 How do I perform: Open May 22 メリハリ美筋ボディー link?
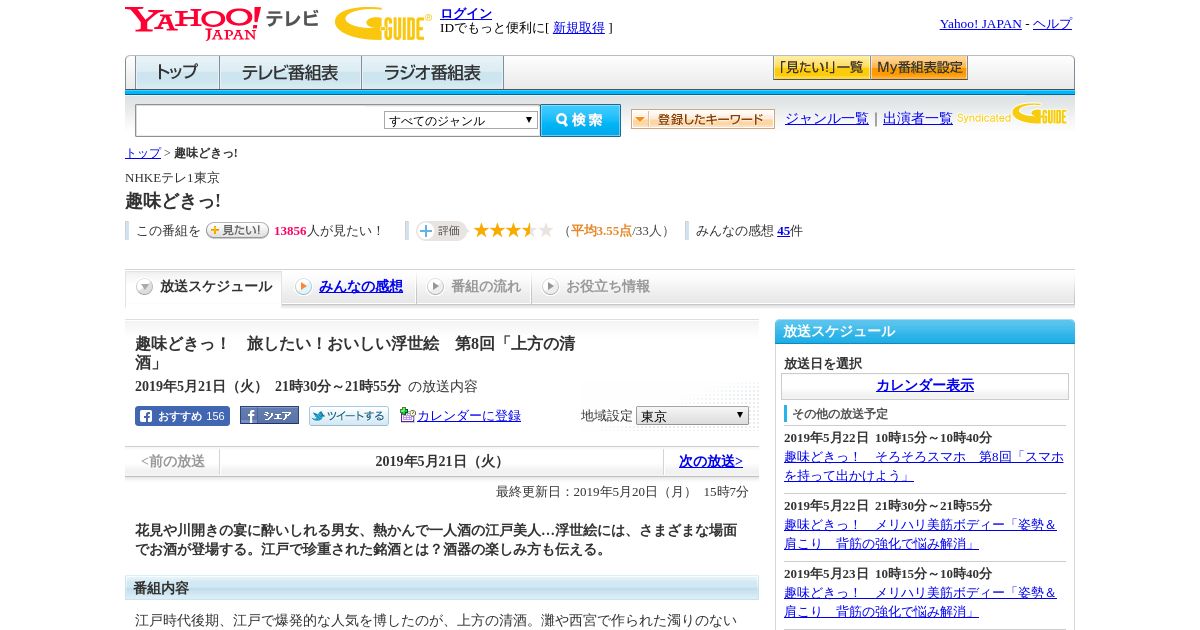(921, 534)
